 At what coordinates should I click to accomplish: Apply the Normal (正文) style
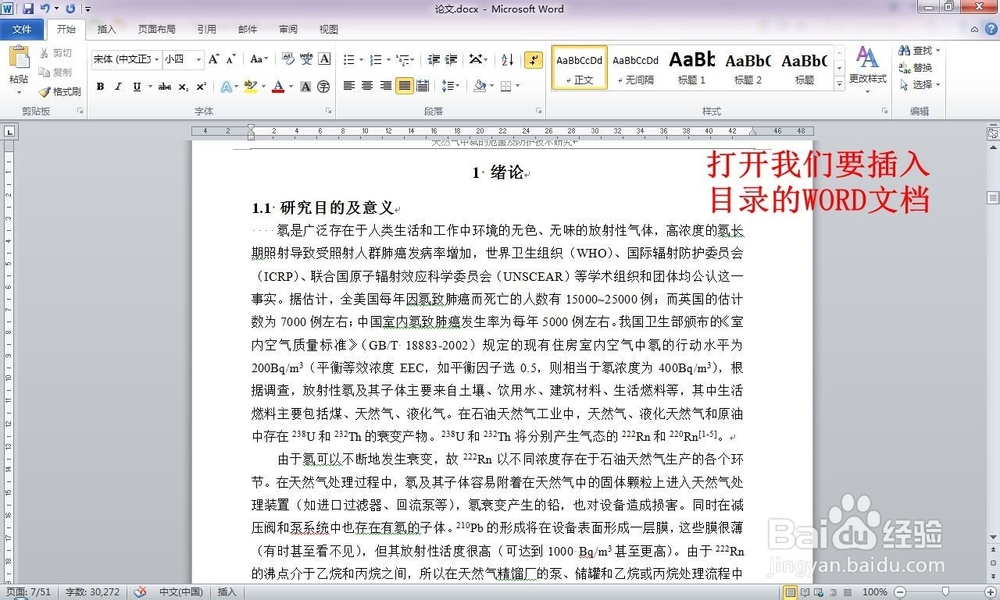(579, 68)
